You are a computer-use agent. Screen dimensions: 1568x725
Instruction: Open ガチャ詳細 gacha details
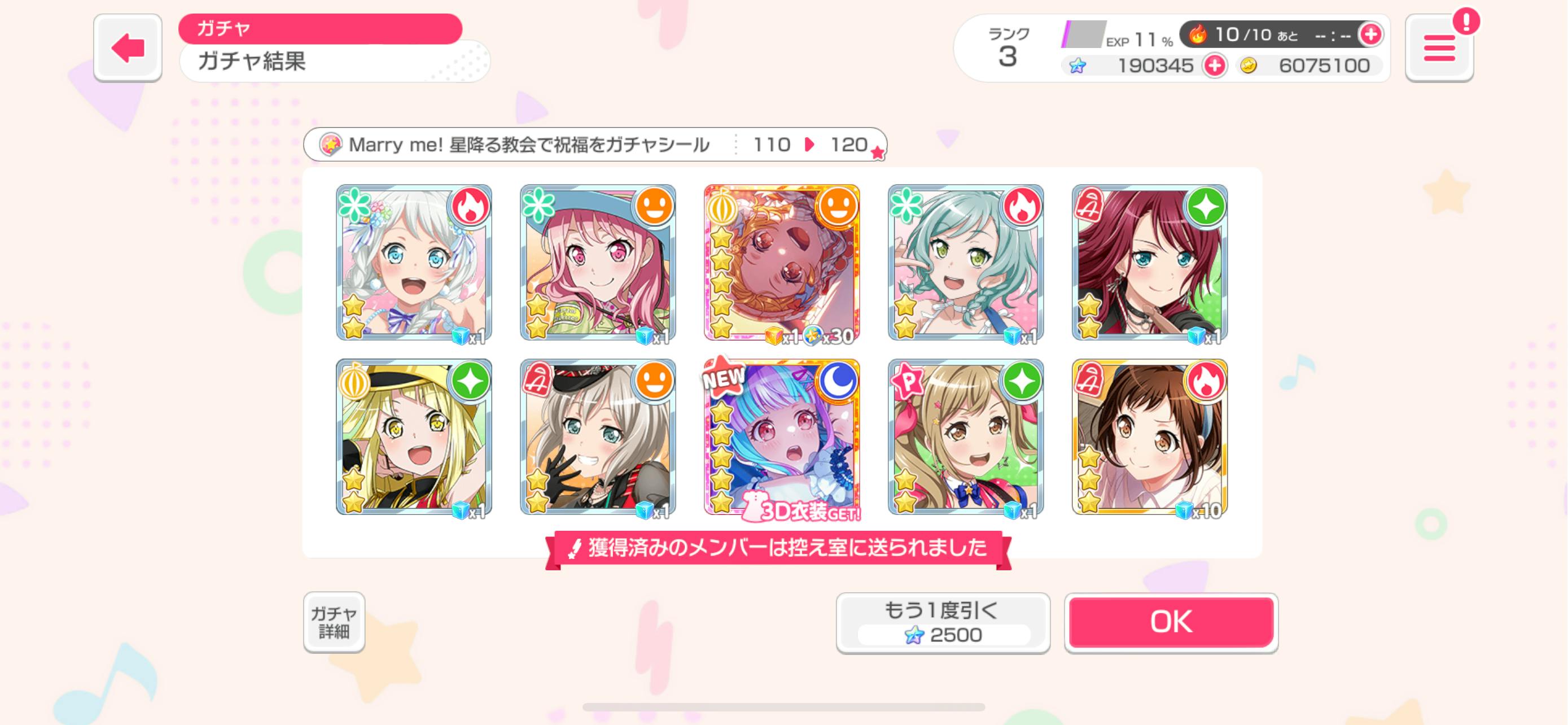(334, 622)
